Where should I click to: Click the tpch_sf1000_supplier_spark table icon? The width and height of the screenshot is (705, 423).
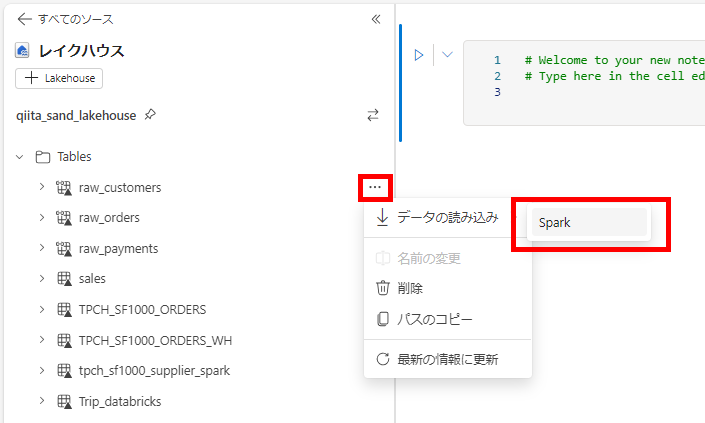pyautogui.click(x=64, y=371)
